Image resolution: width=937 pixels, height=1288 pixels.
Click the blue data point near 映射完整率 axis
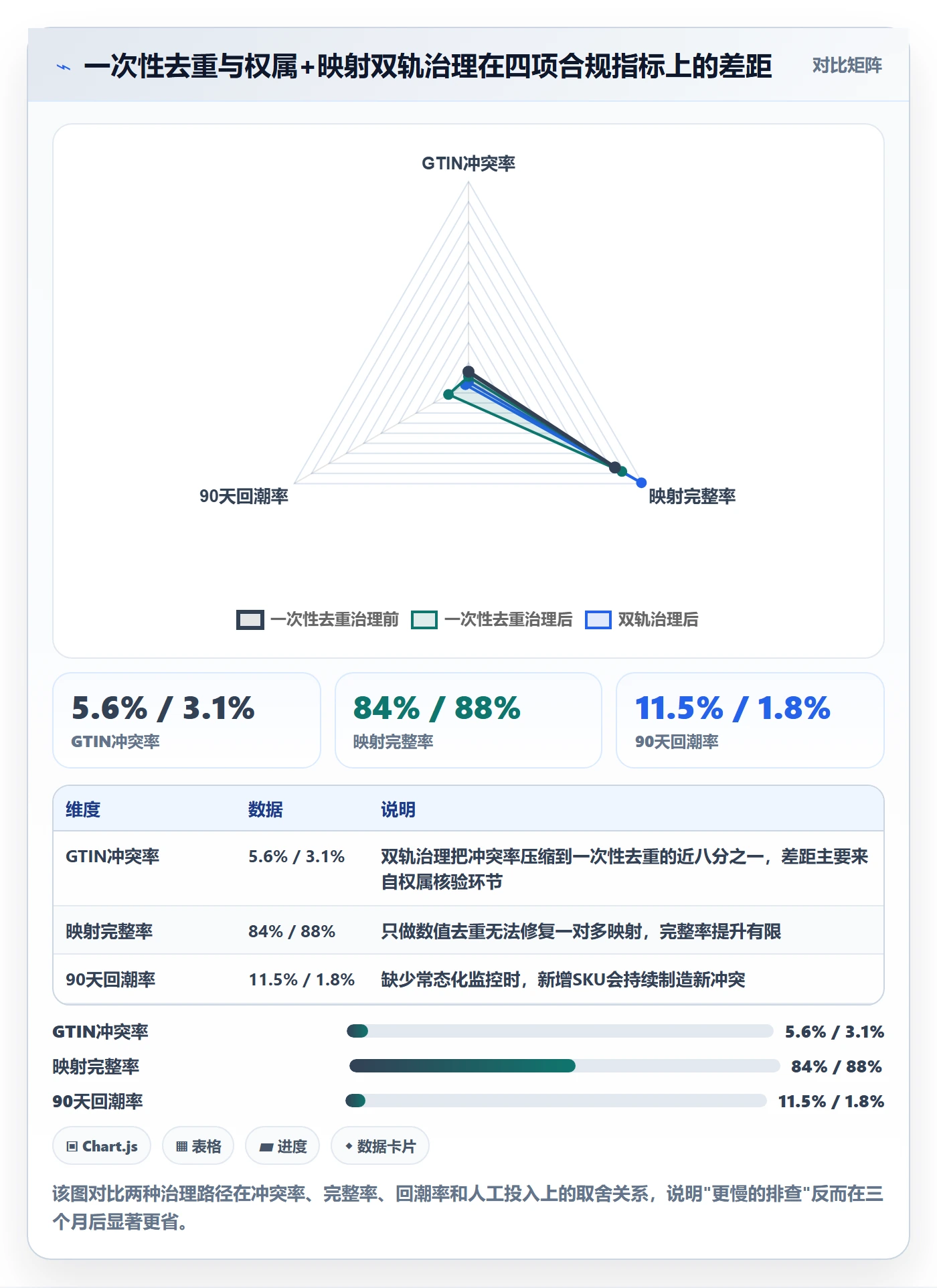tap(641, 483)
